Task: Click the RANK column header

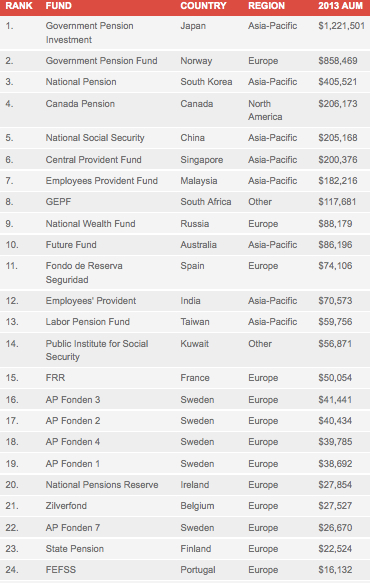Action: pos(19,6)
